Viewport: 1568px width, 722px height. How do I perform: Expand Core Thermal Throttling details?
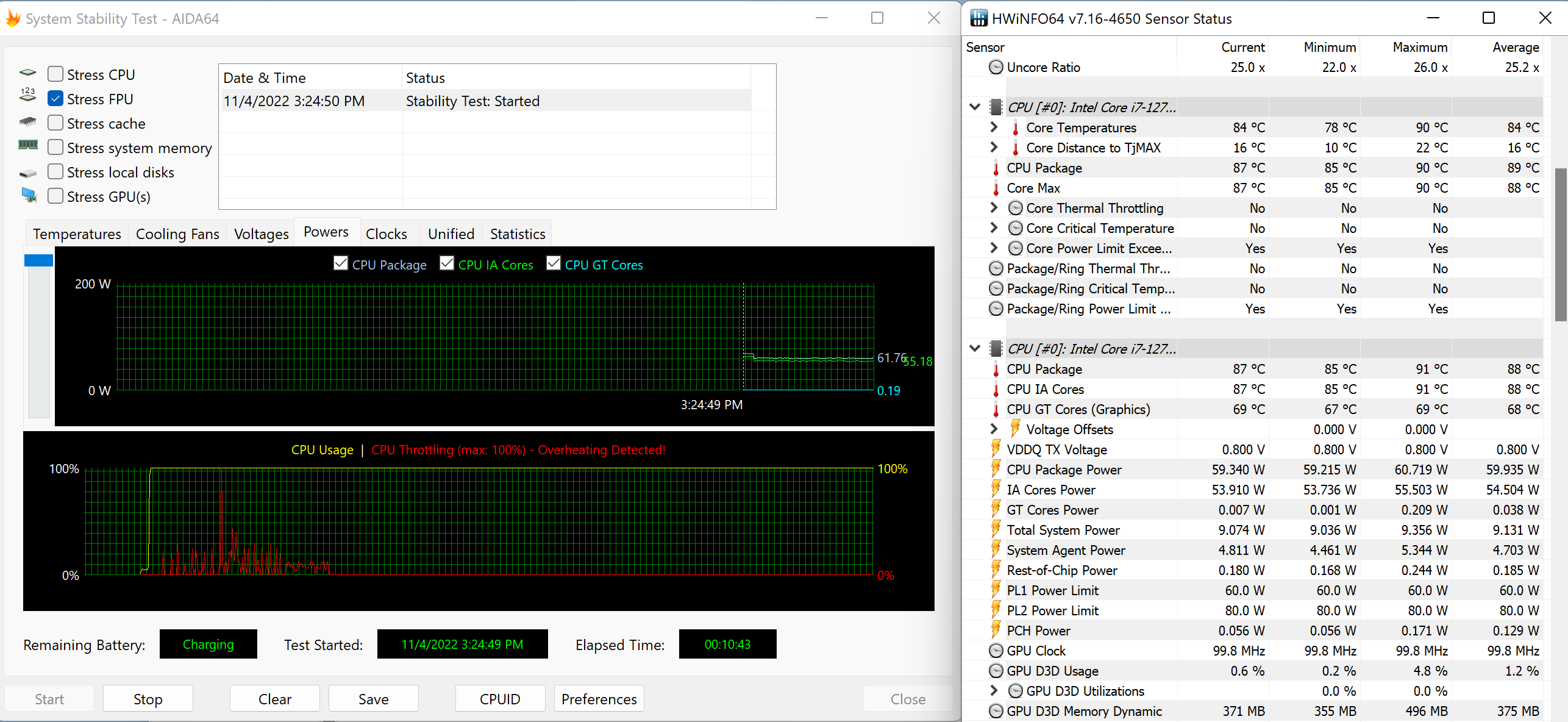click(x=994, y=208)
